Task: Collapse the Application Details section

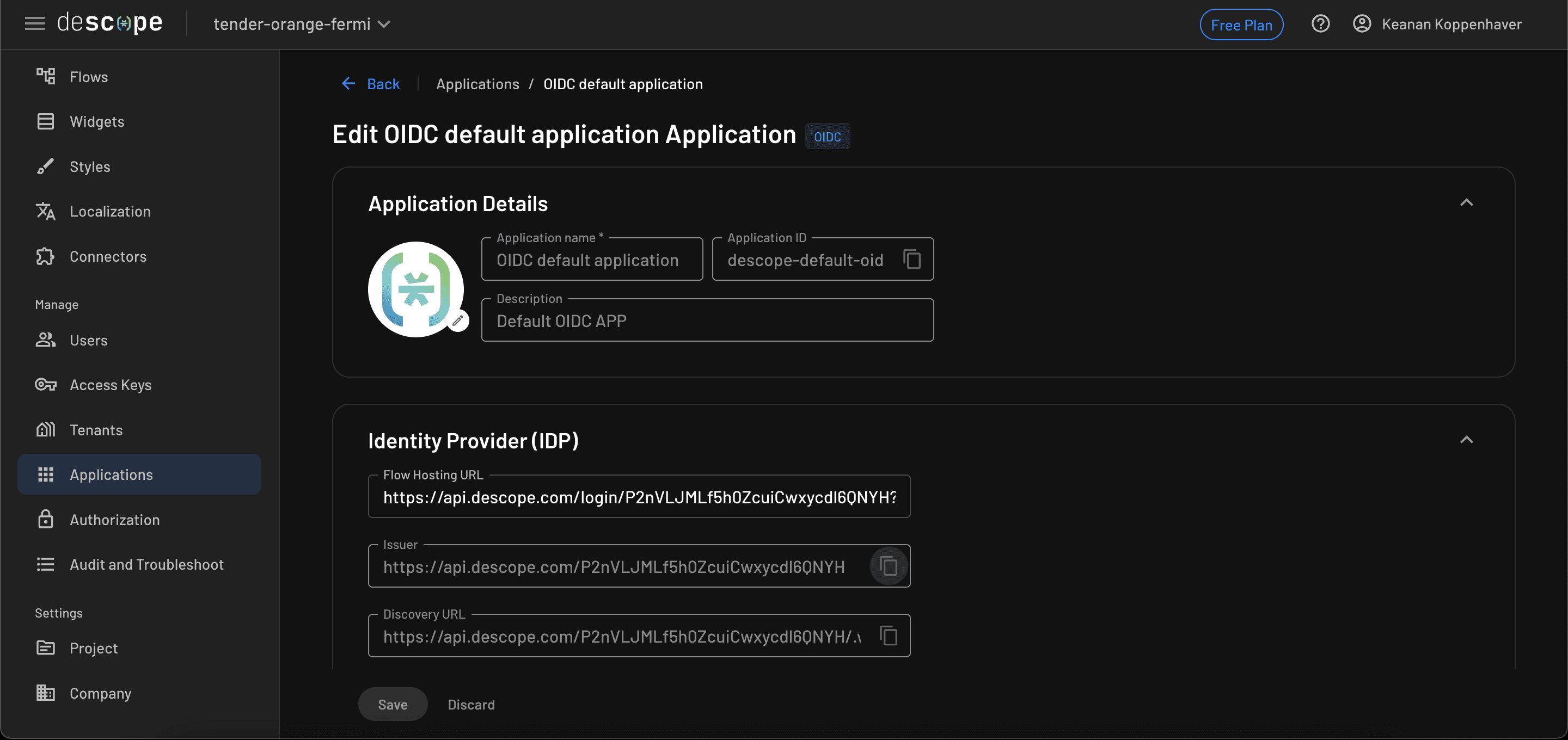Action: [x=1466, y=202]
